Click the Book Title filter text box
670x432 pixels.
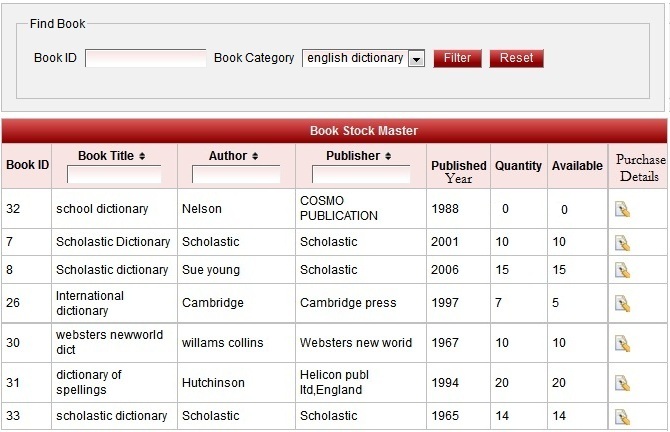[x=114, y=175]
